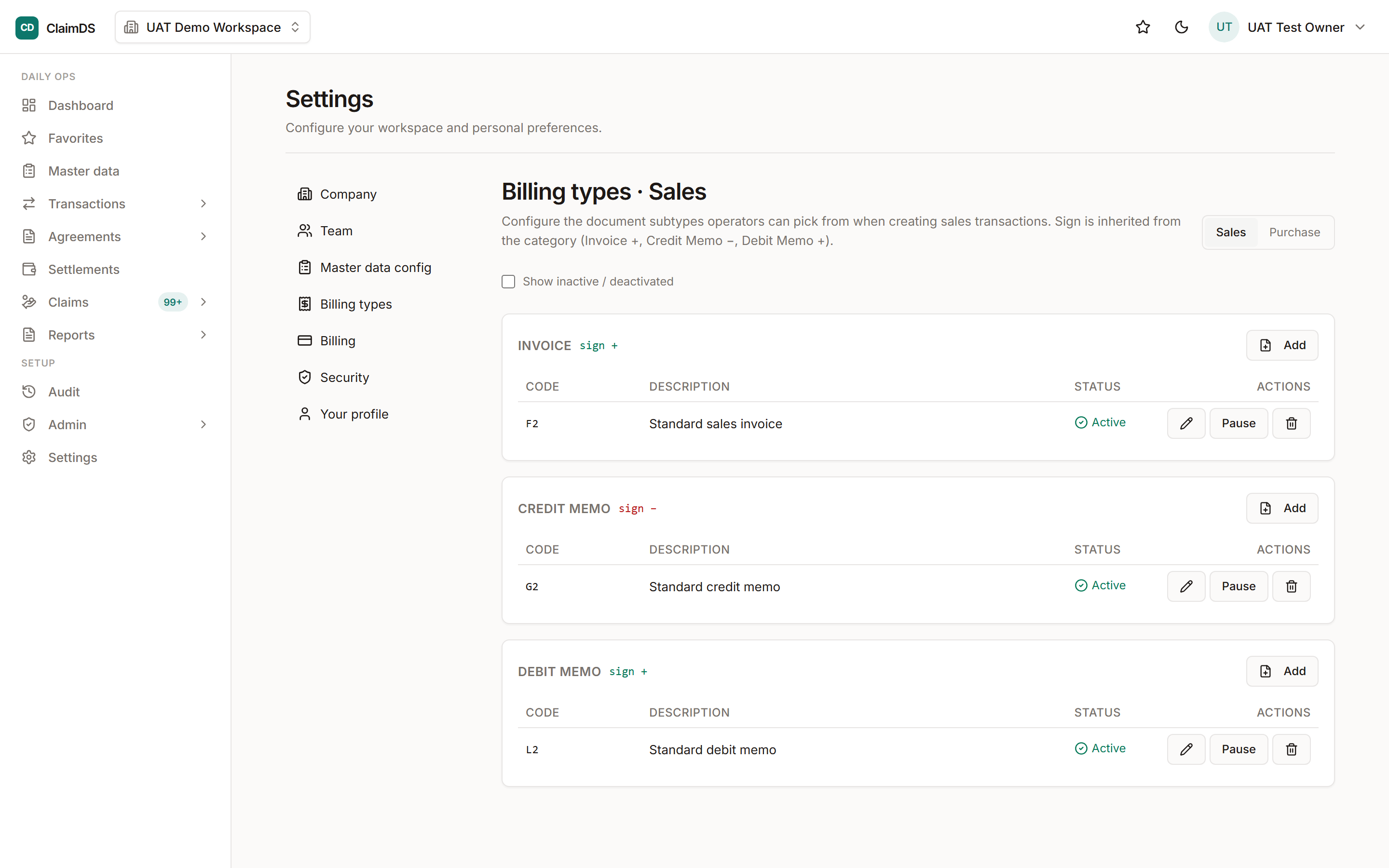Expand the Claims chevron

point(203,302)
